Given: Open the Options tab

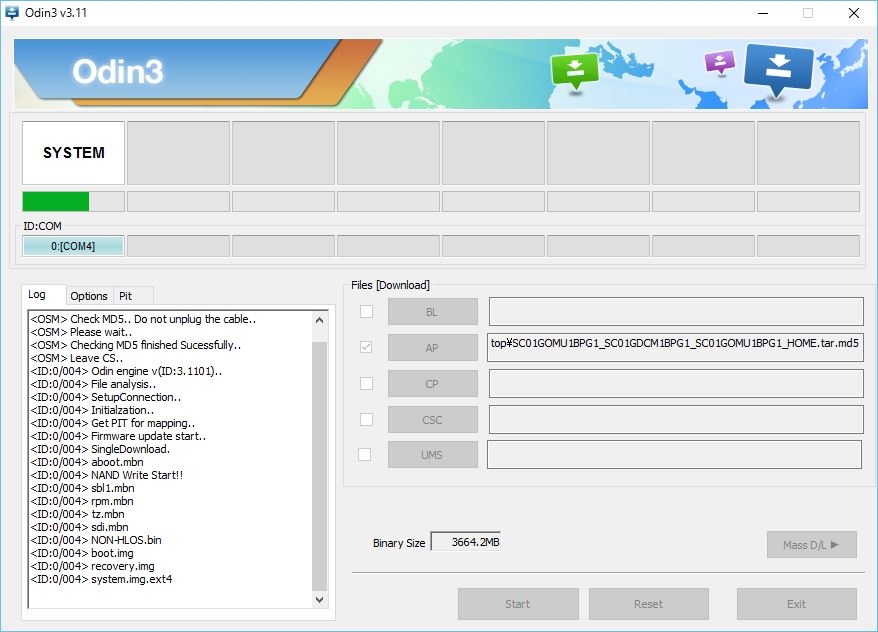Looking at the screenshot, I should pos(89,296).
